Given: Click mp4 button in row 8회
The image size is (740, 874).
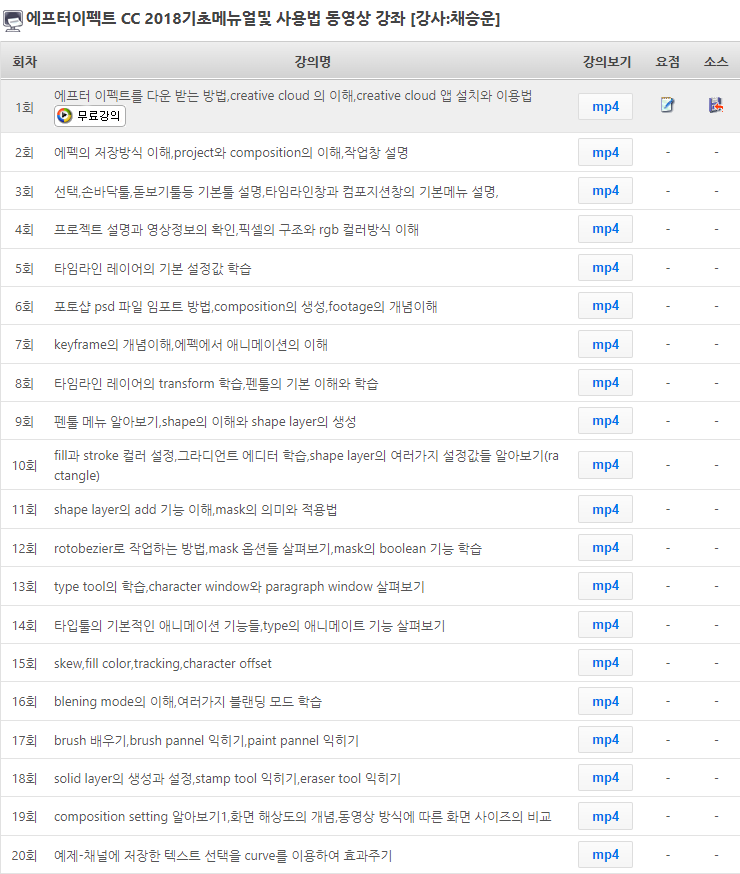Looking at the screenshot, I should point(605,382).
